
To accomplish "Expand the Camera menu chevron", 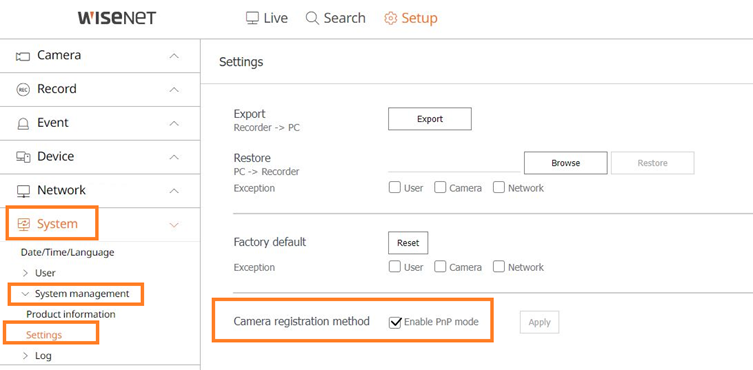I will (x=174, y=56).
